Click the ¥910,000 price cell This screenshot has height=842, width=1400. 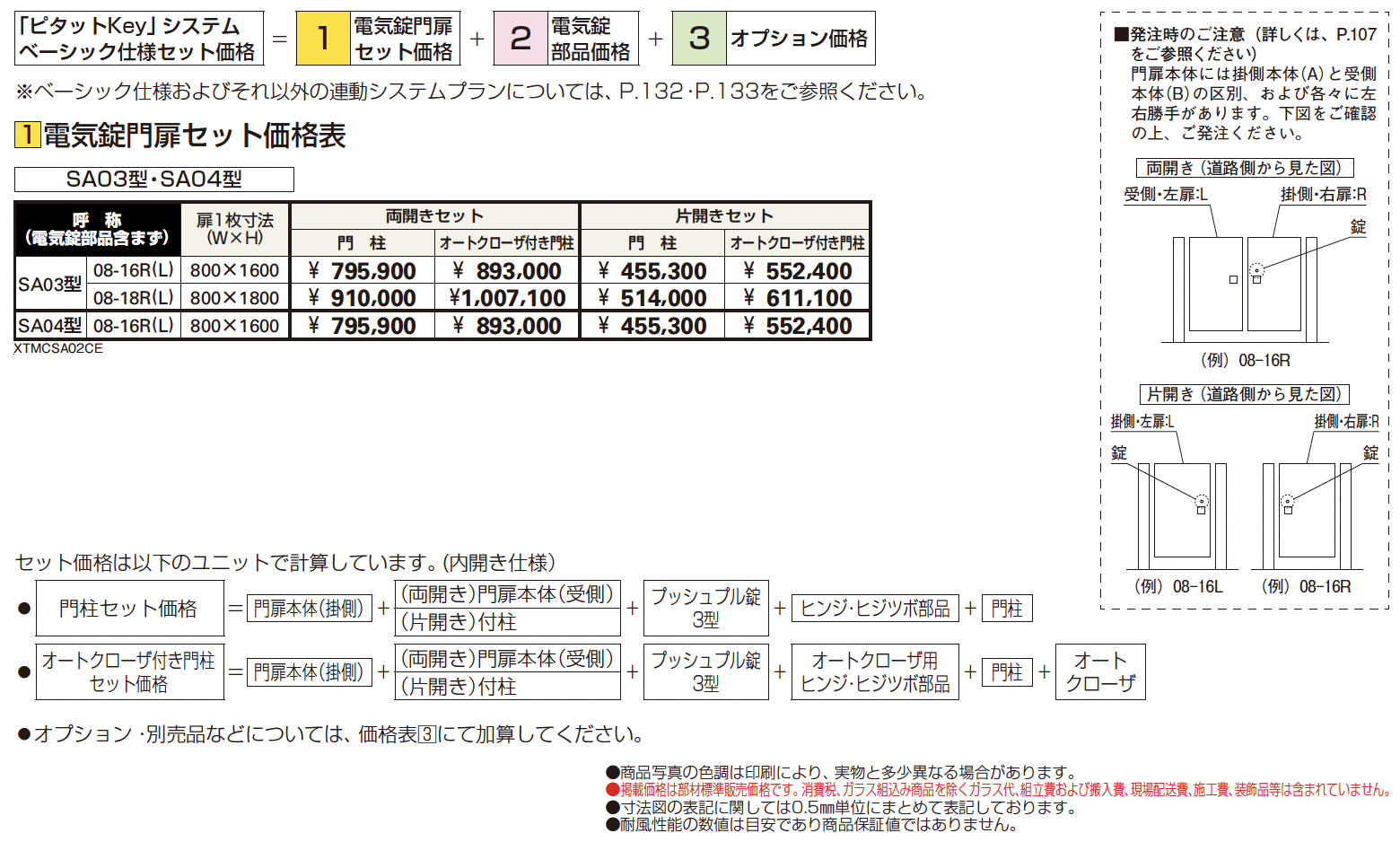click(x=363, y=298)
